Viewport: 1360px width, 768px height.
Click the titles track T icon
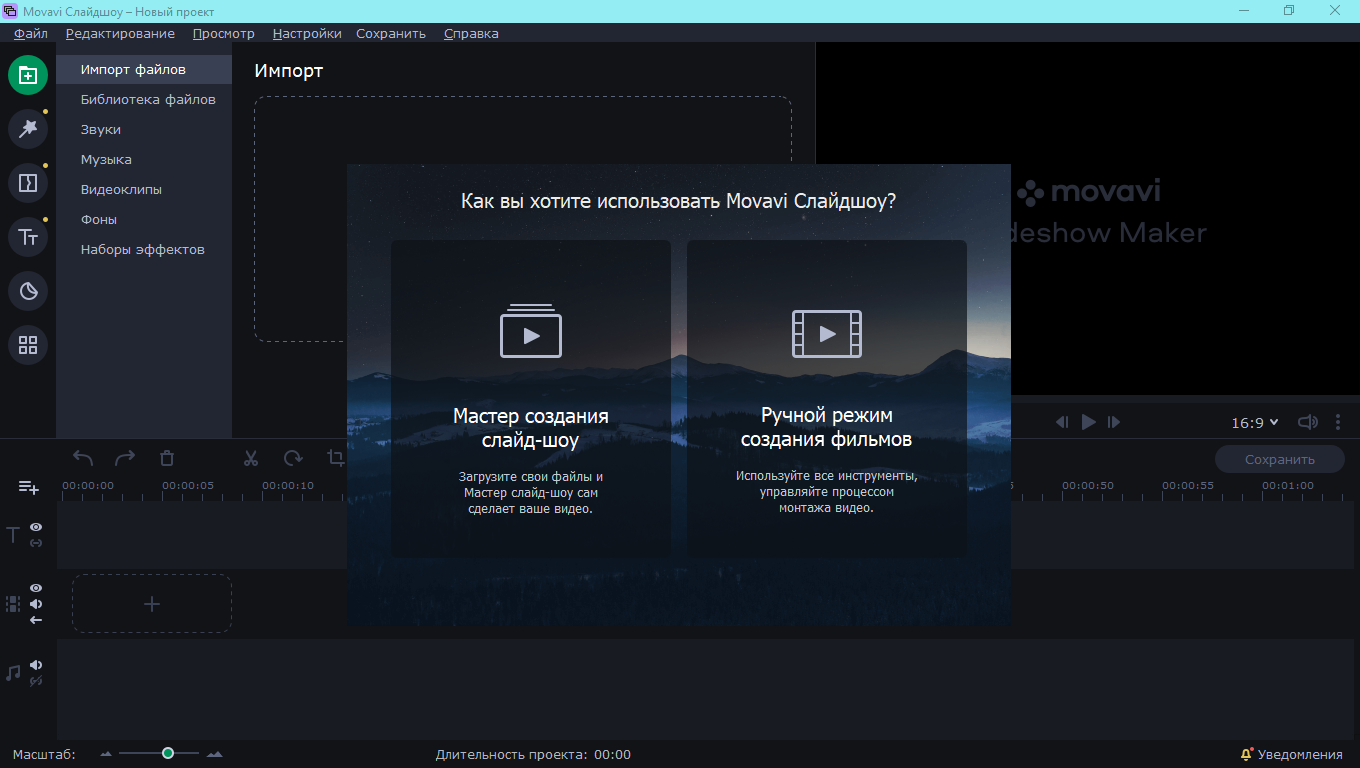pos(13,534)
